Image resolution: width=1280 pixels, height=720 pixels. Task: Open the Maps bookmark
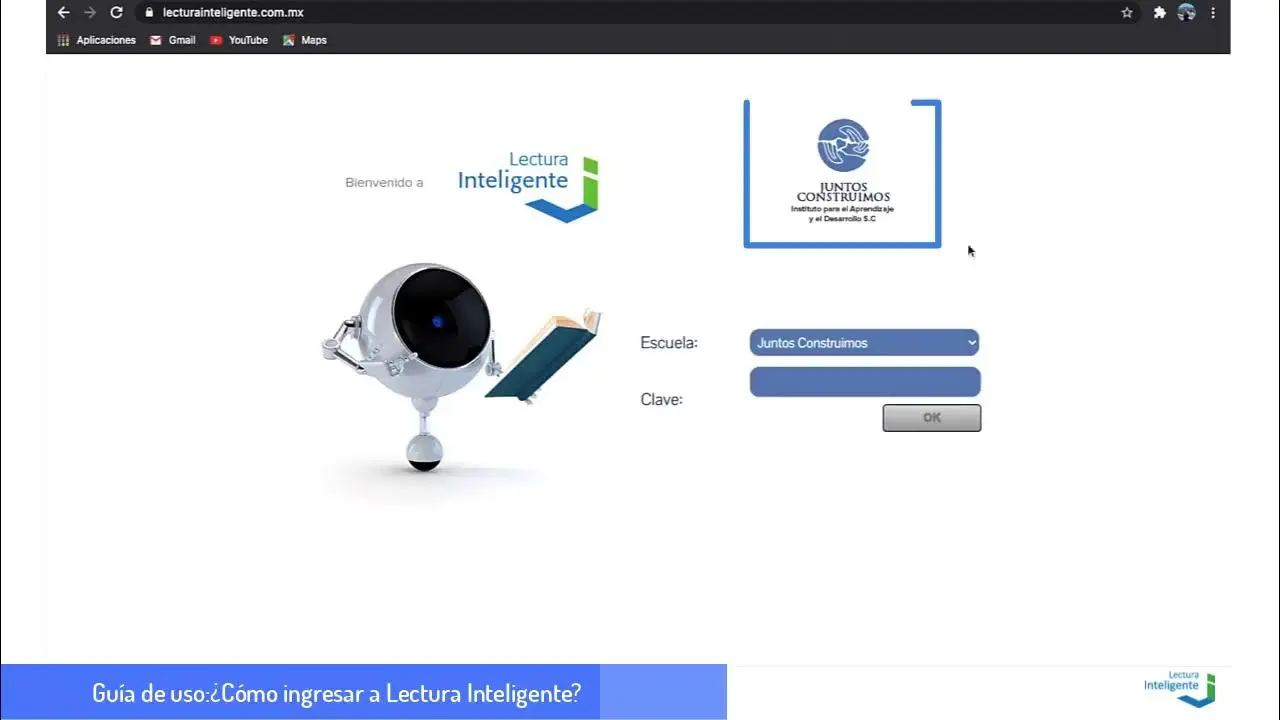[305, 40]
